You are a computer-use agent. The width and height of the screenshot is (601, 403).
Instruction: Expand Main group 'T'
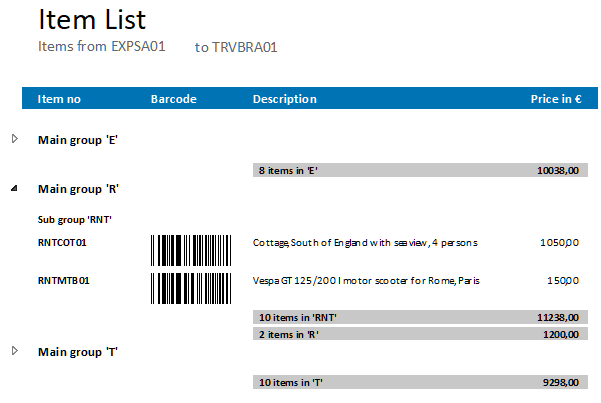(x=15, y=350)
